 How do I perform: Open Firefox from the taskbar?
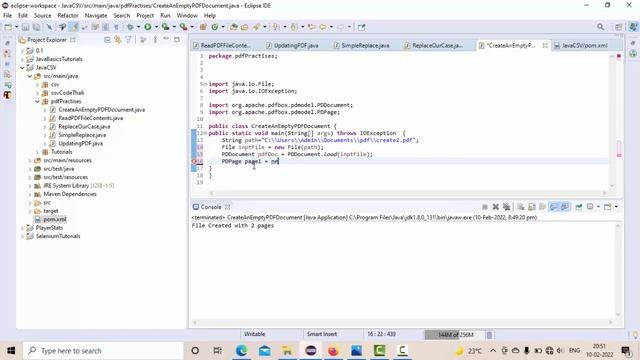point(333,351)
